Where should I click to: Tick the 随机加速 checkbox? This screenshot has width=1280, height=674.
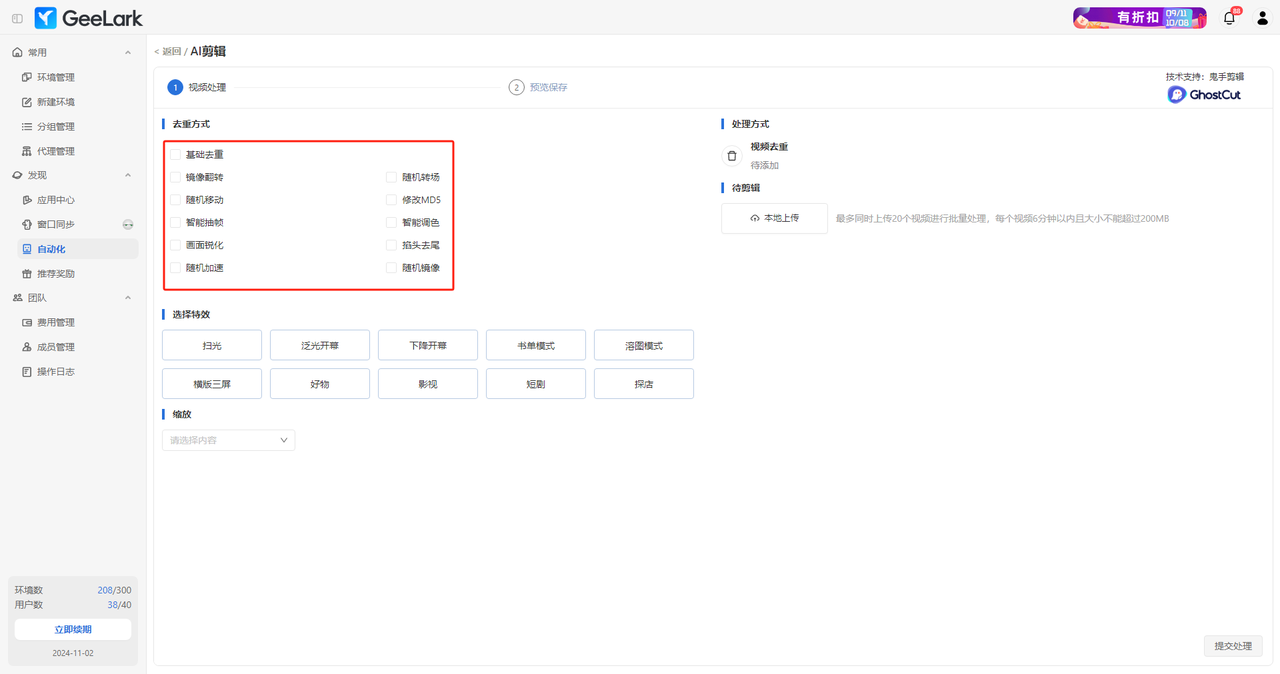coord(176,268)
